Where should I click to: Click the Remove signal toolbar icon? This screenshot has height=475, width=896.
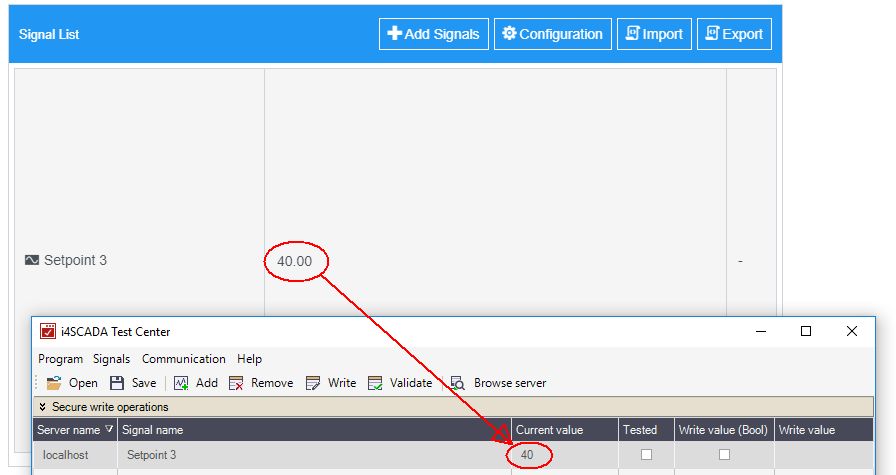click(x=236, y=383)
